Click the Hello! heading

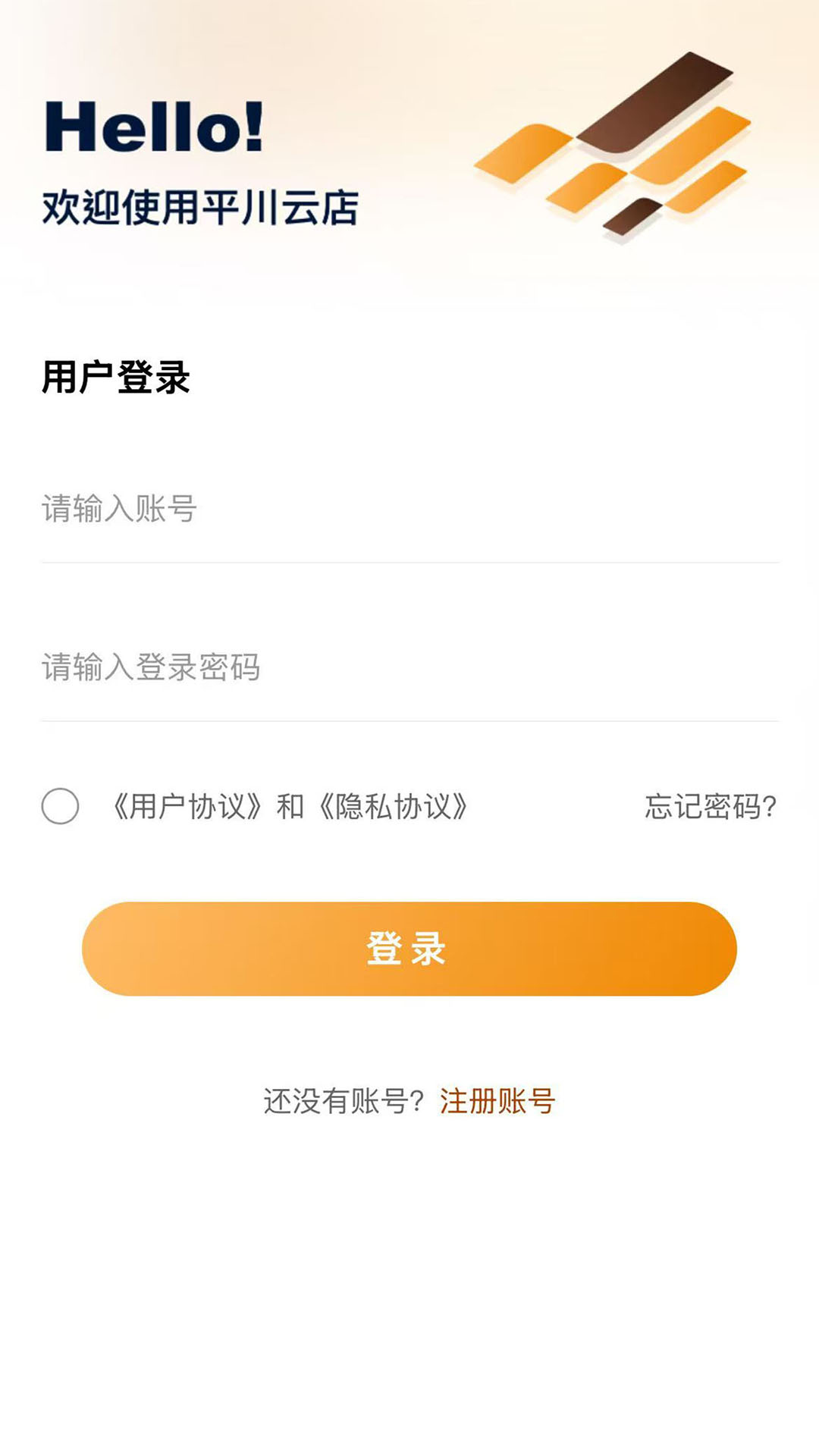[154, 127]
